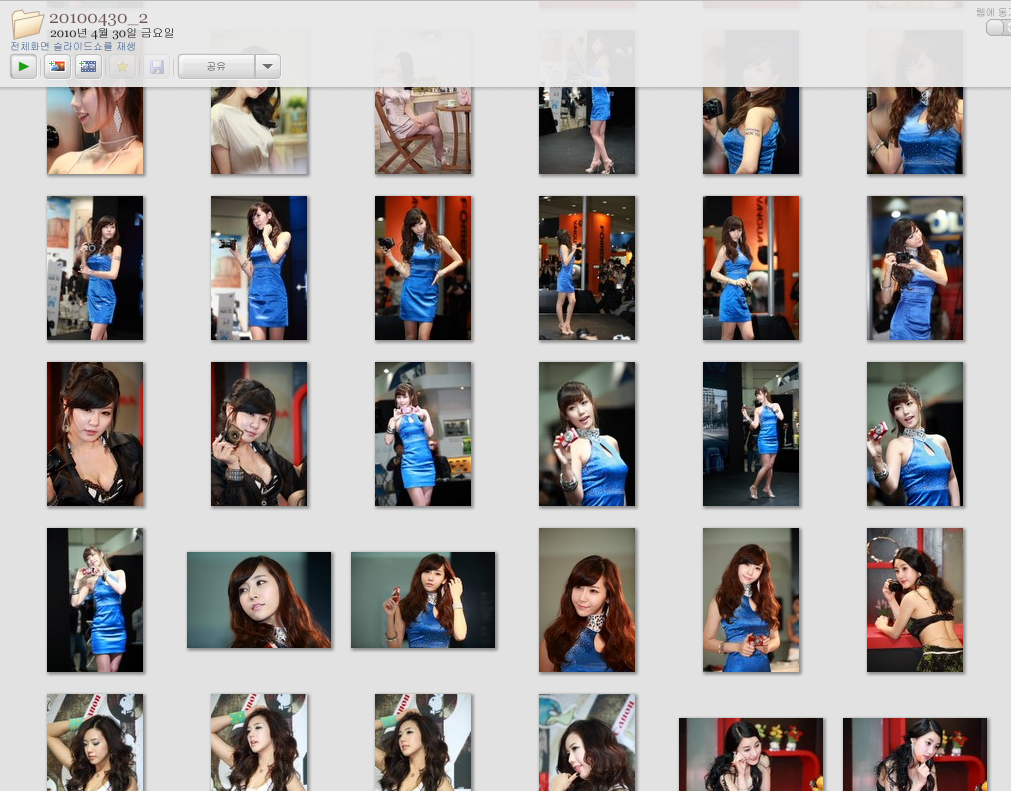Select the photo with bird graphic background
The height and width of the screenshot is (791, 1011).
(x=587, y=743)
